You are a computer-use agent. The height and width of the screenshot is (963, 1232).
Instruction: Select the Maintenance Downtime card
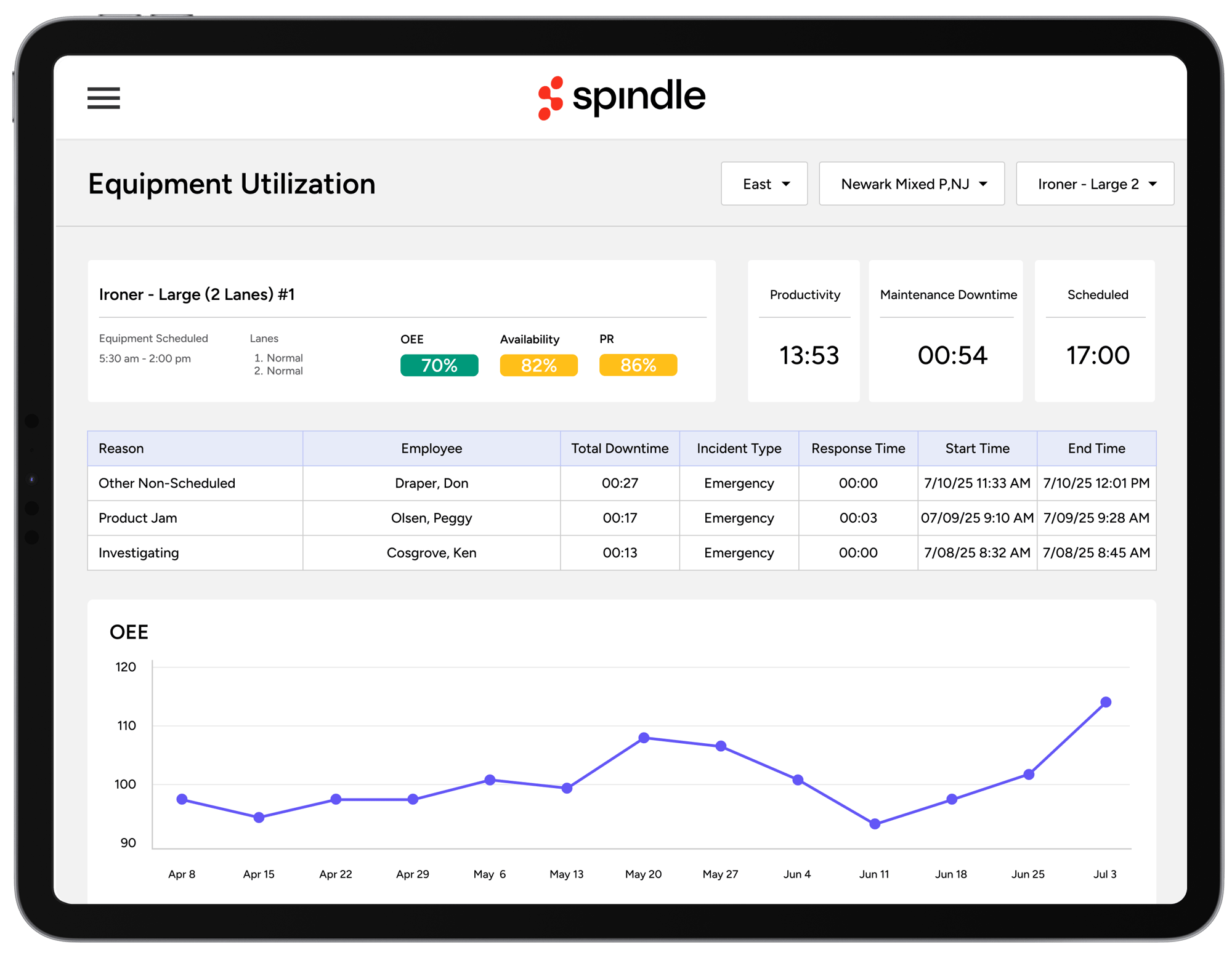[946, 331]
